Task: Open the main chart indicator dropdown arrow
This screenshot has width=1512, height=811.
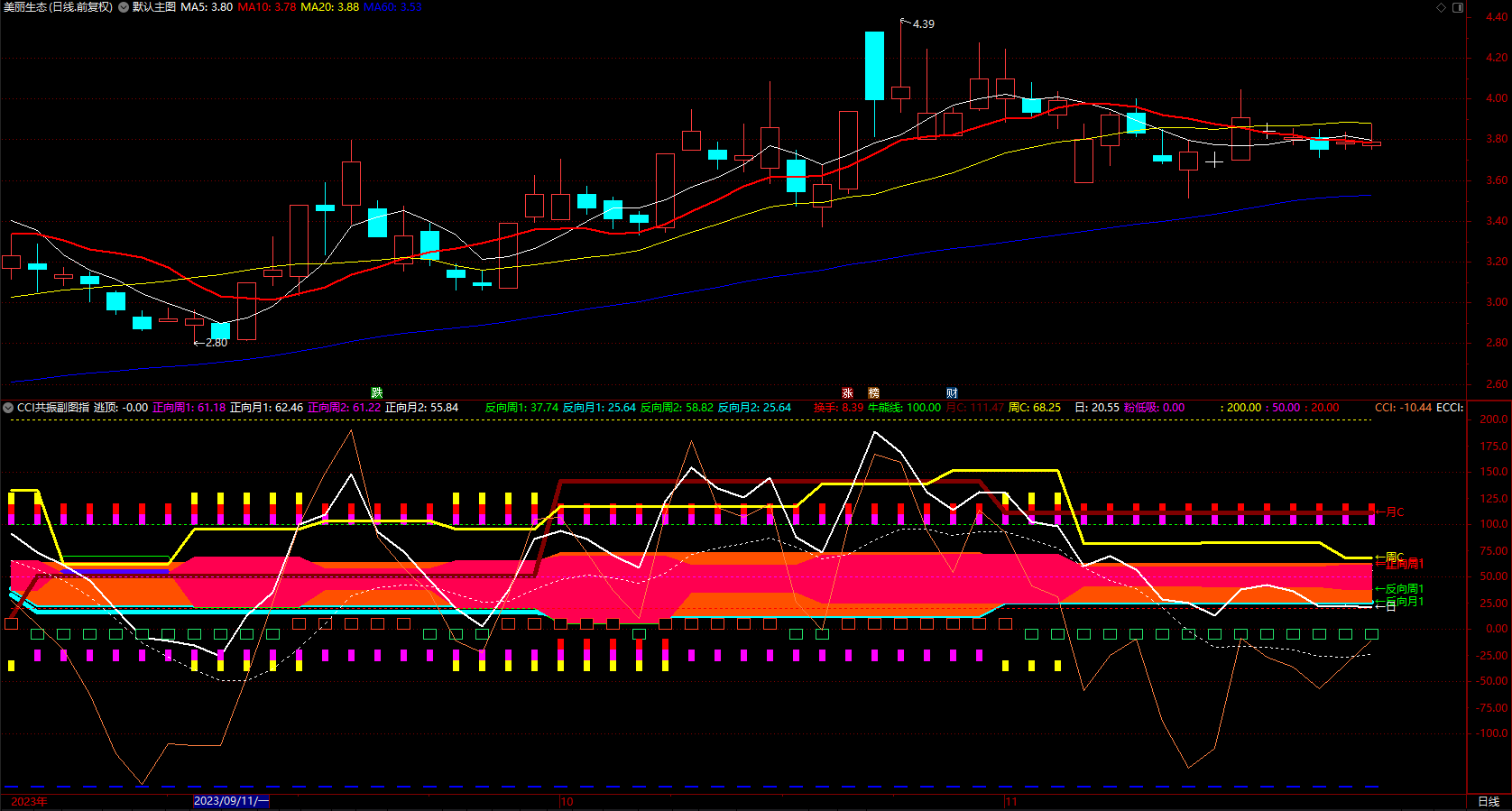Action: [124, 7]
